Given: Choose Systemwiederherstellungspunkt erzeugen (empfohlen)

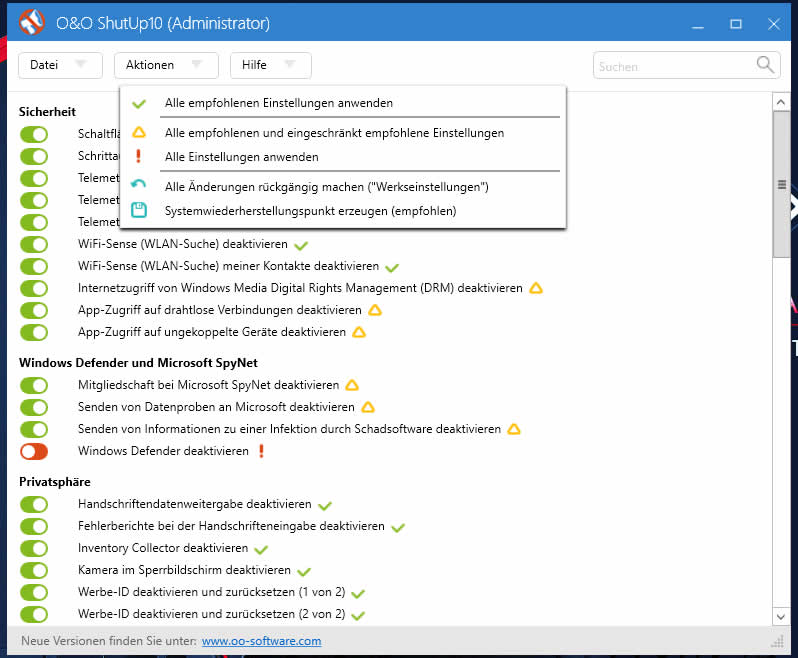Looking at the screenshot, I should (x=343, y=211).
